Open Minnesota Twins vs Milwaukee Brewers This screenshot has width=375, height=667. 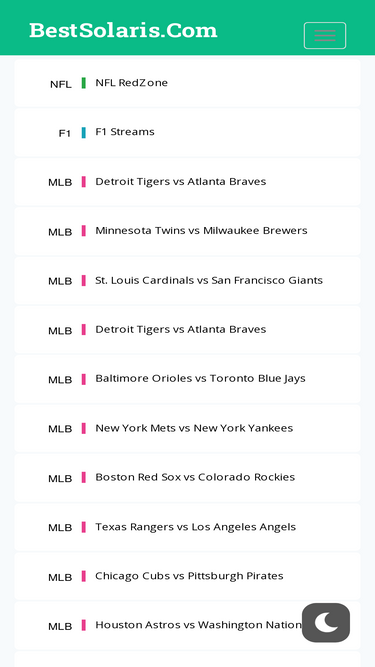[188, 231]
